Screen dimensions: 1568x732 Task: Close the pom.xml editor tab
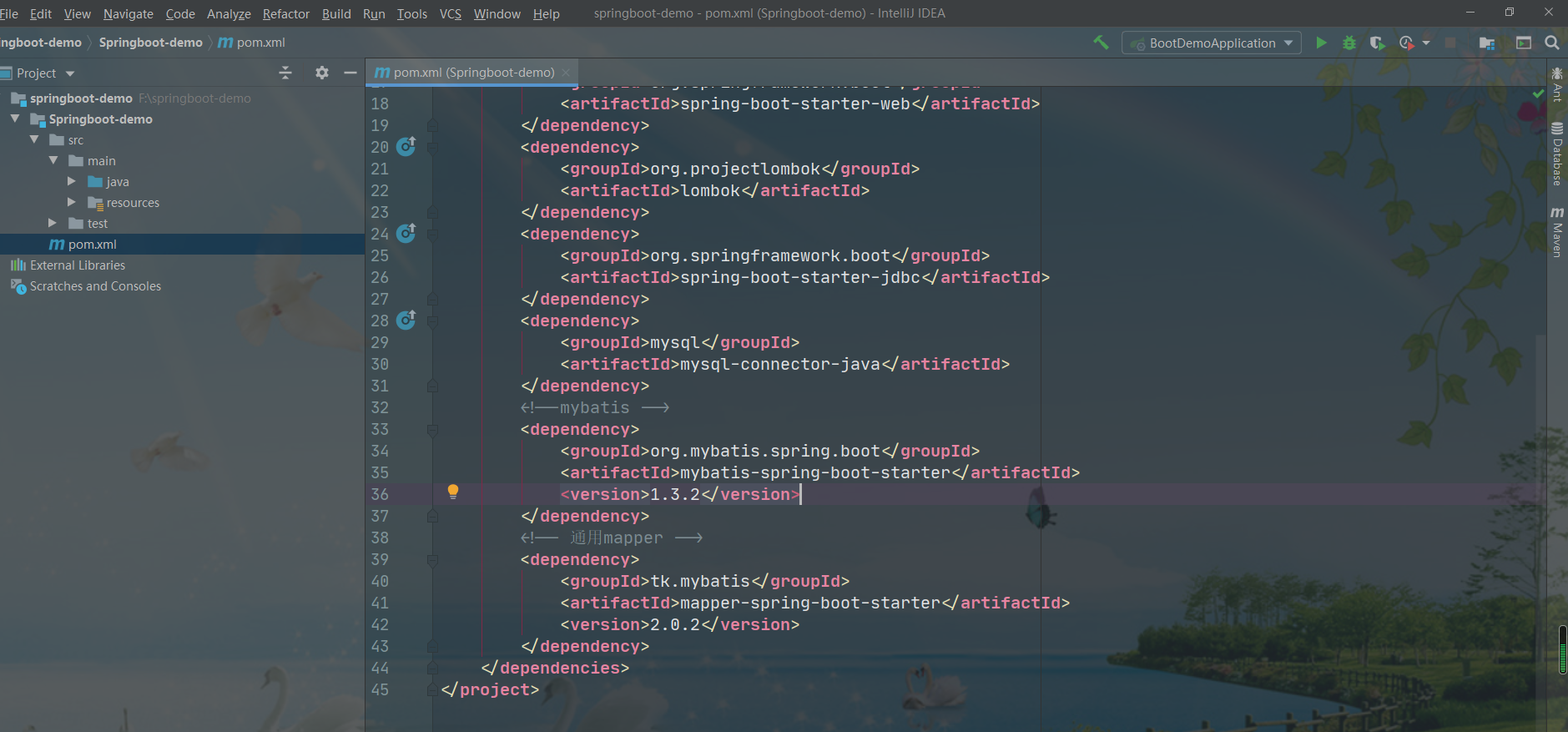[x=566, y=73]
